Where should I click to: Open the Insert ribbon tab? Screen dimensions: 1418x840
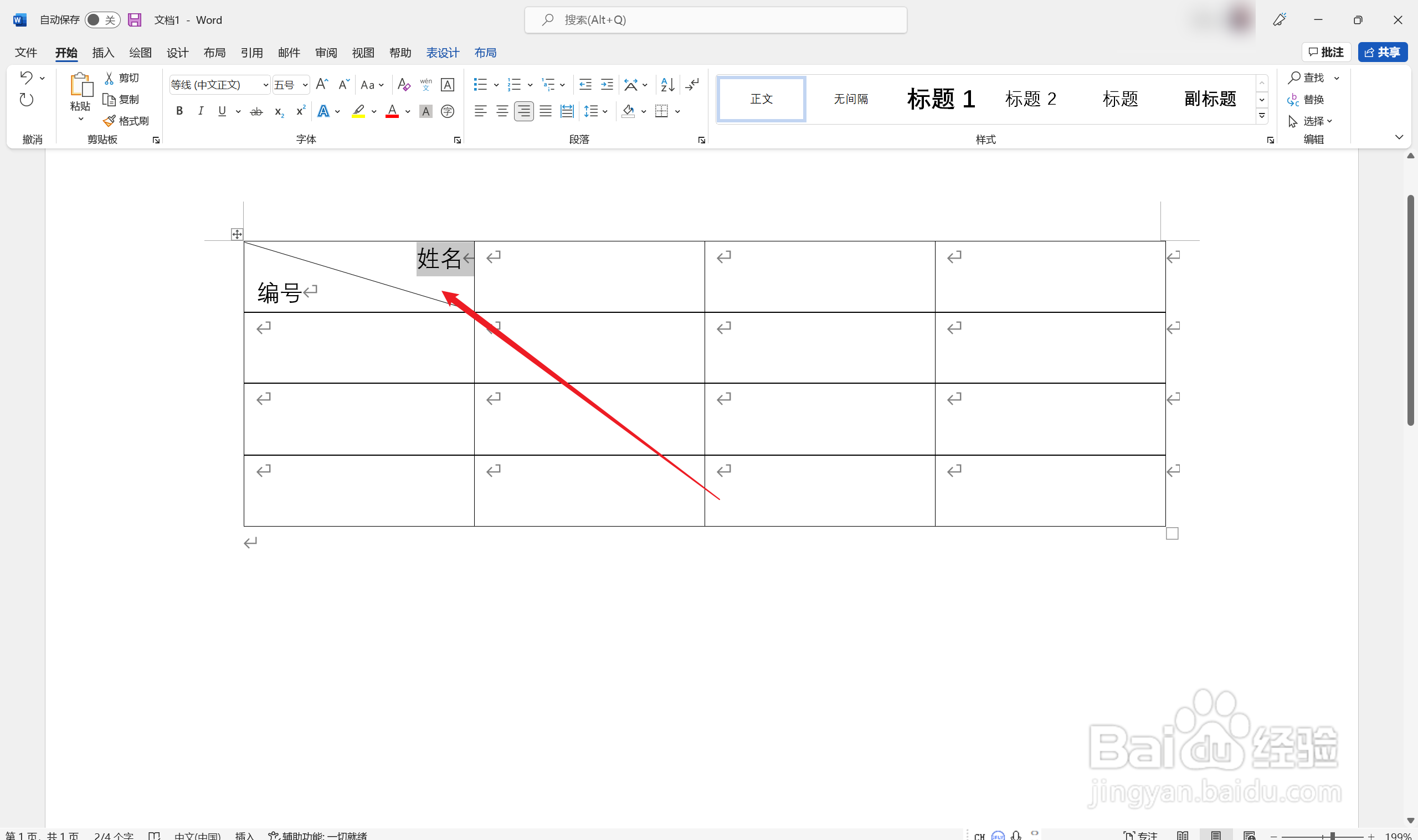(103, 53)
